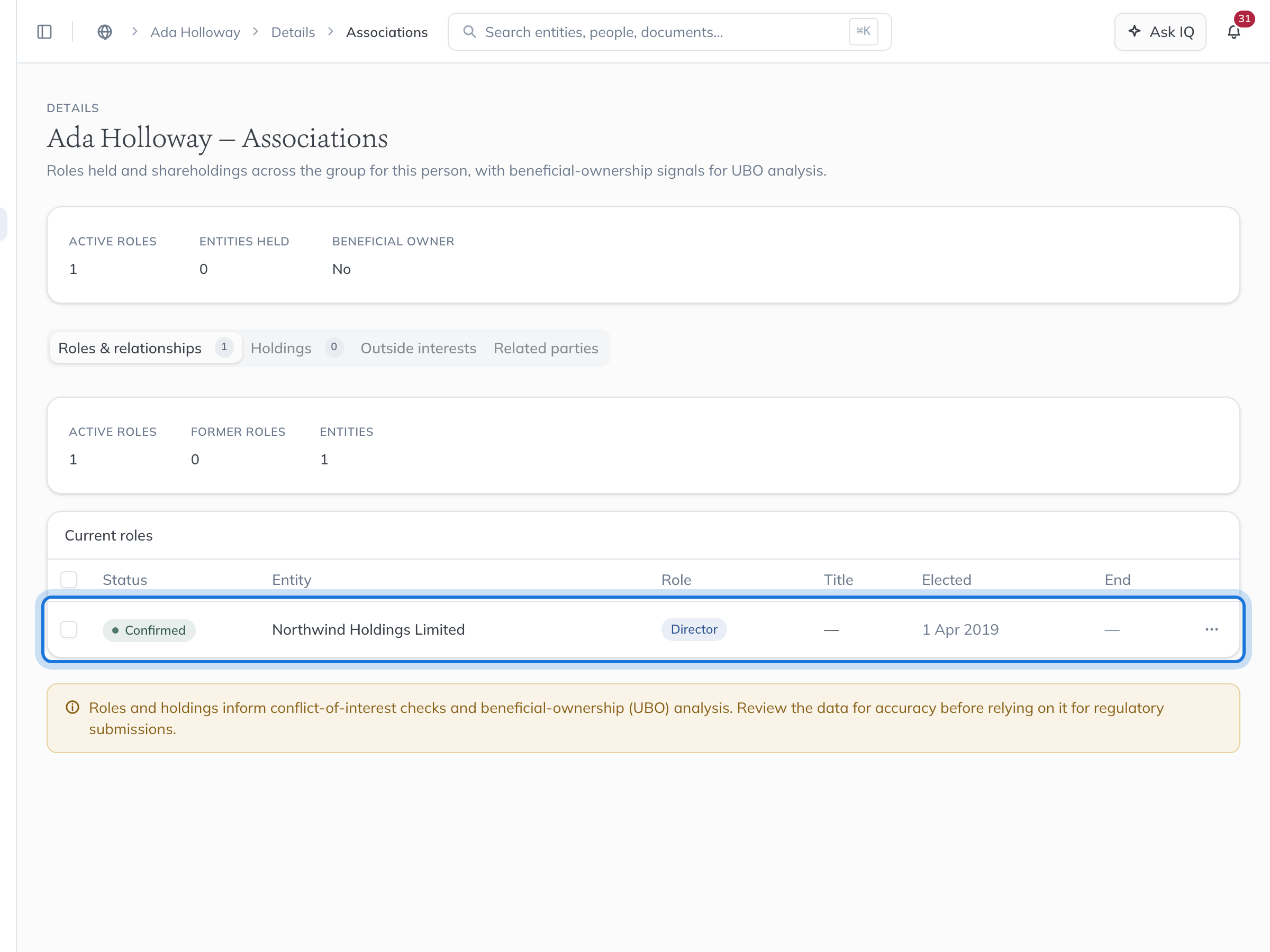Click the Director role badge
Viewport: 1270px width, 952px height.
click(x=694, y=629)
